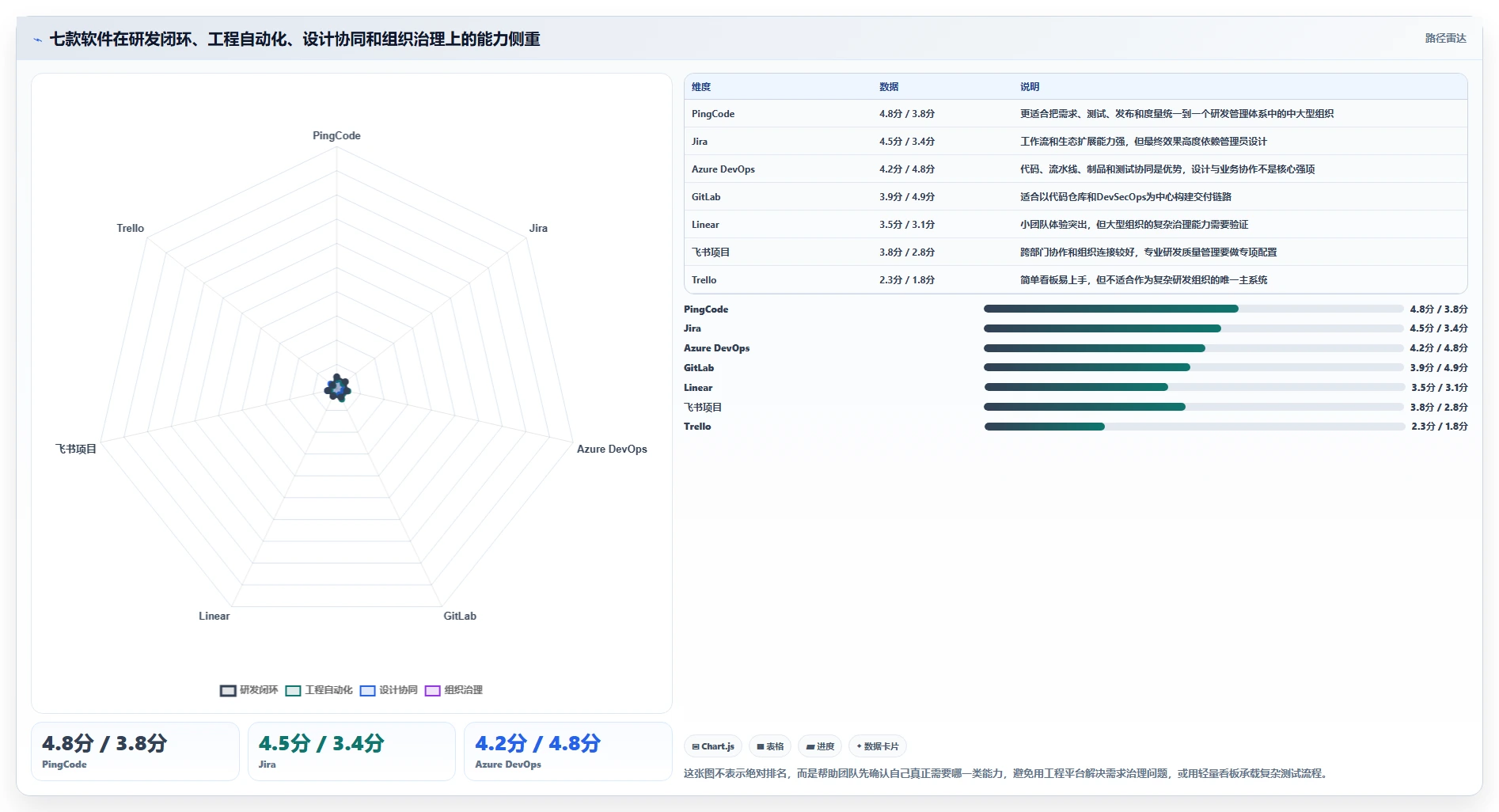1499x812 pixels.
Task: Click the small icon before the title
Action: [37, 40]
